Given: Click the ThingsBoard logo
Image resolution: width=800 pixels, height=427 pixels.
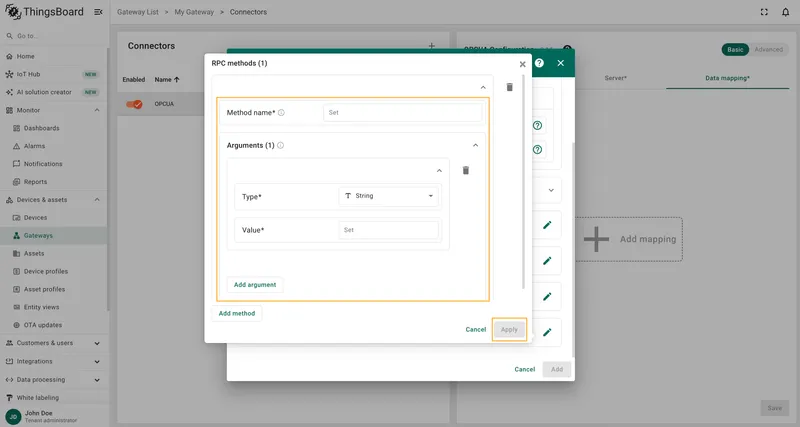Looking at the screenshot, I should 44,12.
